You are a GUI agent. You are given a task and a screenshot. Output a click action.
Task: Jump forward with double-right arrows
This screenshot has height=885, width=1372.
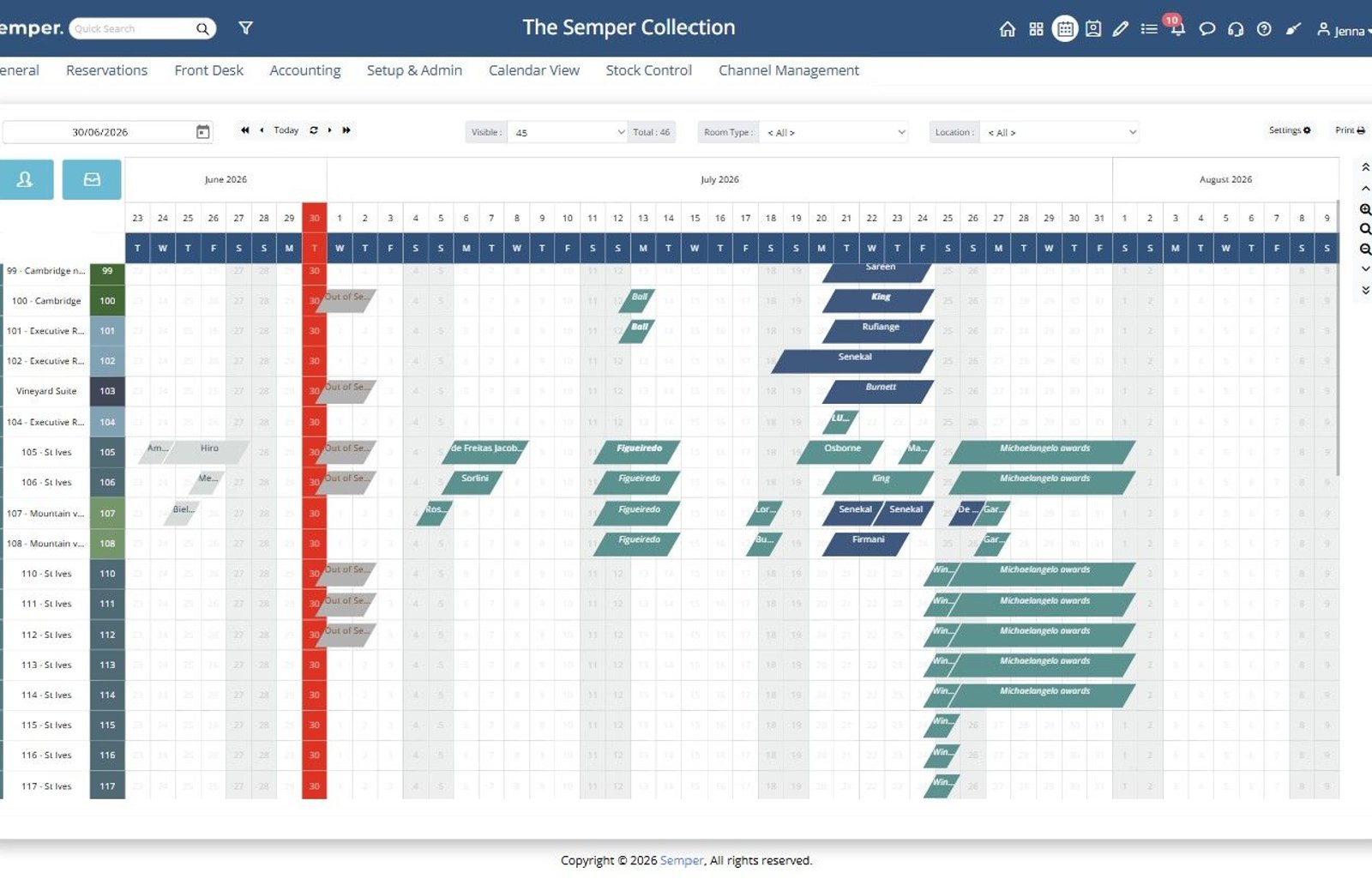[346, 130]
